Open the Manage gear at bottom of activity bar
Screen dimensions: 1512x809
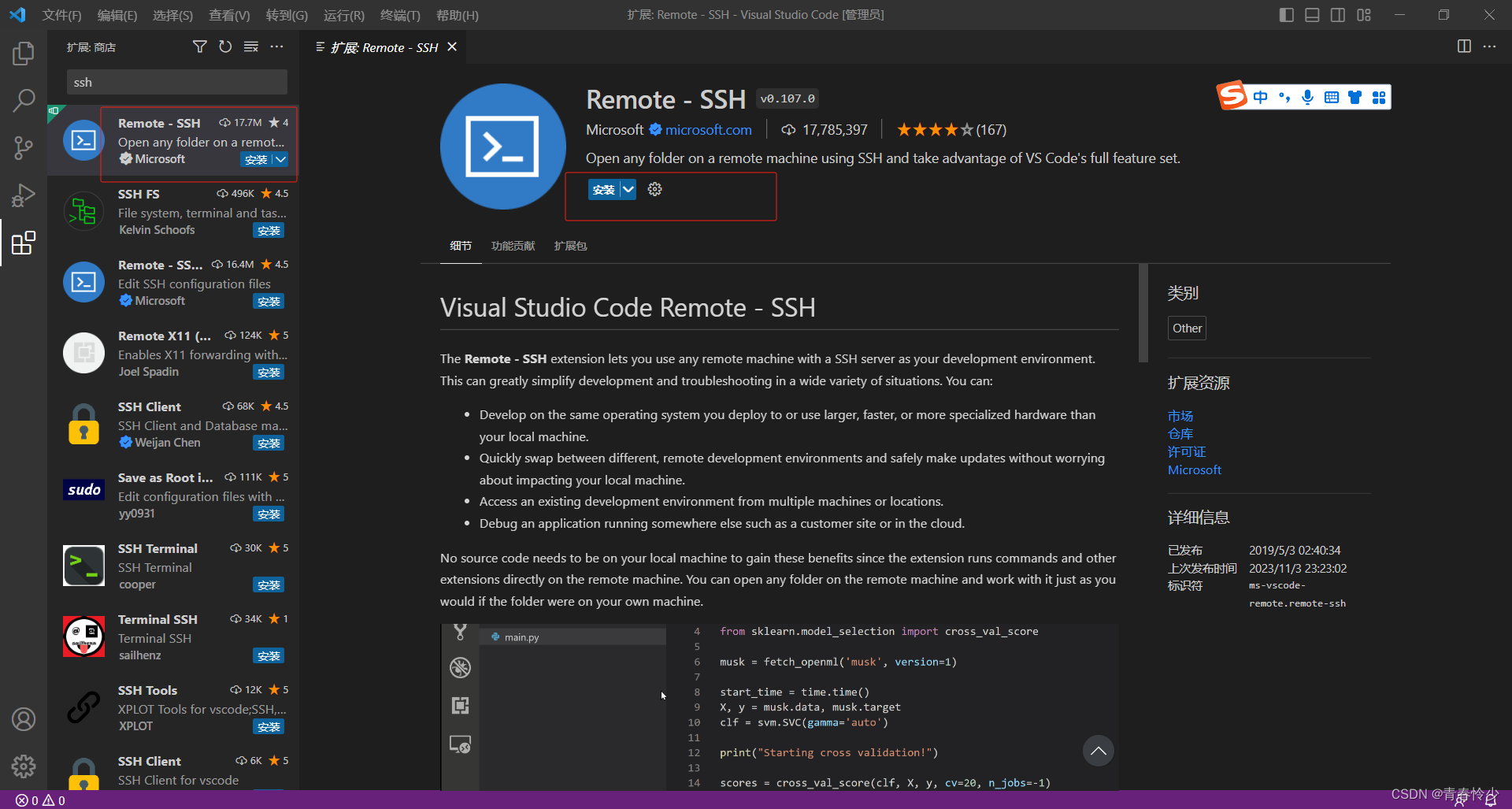pos(24,766)
